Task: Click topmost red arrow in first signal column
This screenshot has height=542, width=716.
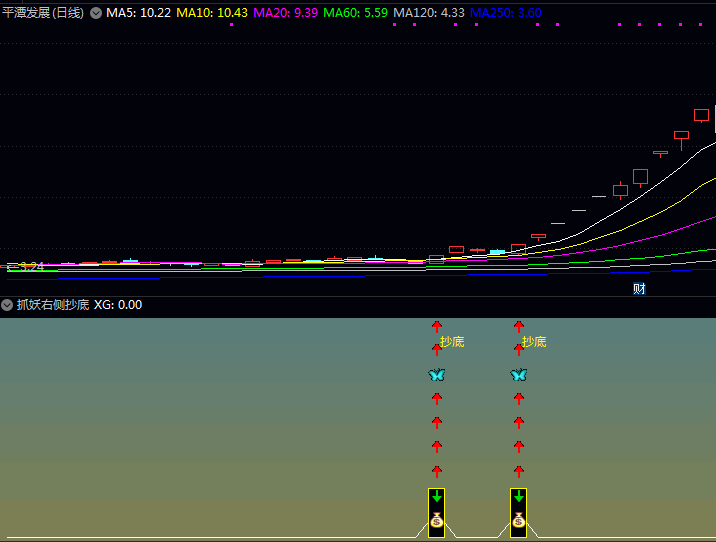Action: (436, 326)
